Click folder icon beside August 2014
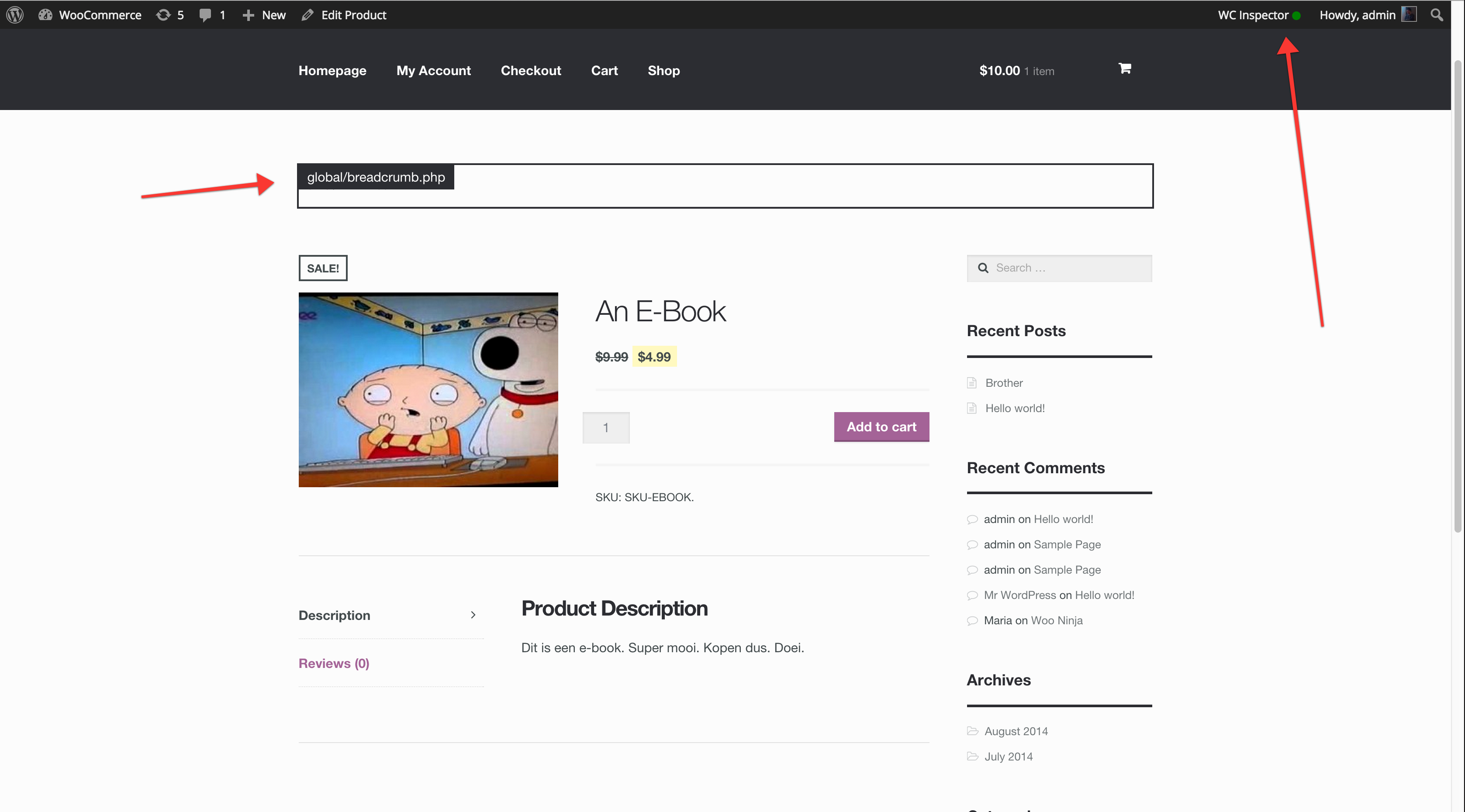This screenshot has width=1465, height=812. [x=972, y=731]
